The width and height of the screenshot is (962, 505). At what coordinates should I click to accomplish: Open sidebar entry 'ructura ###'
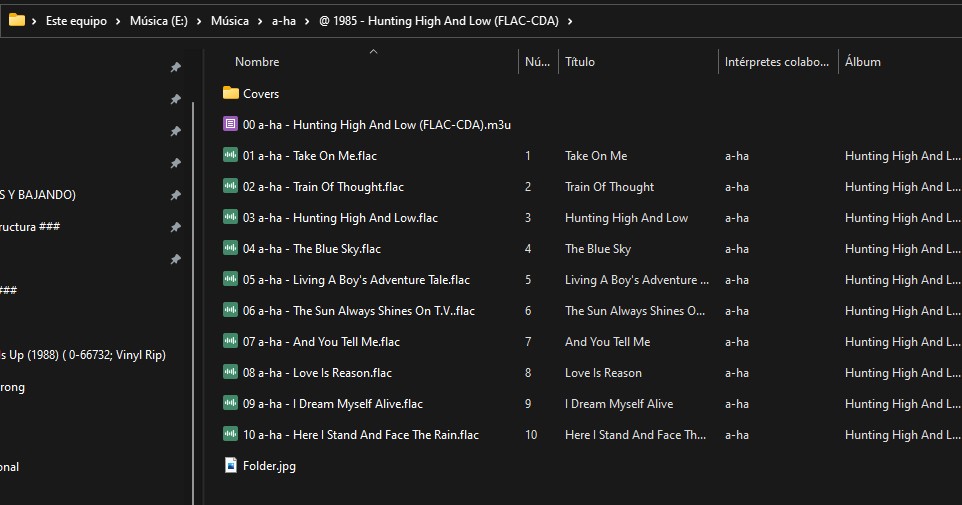[x=30, y=227]
